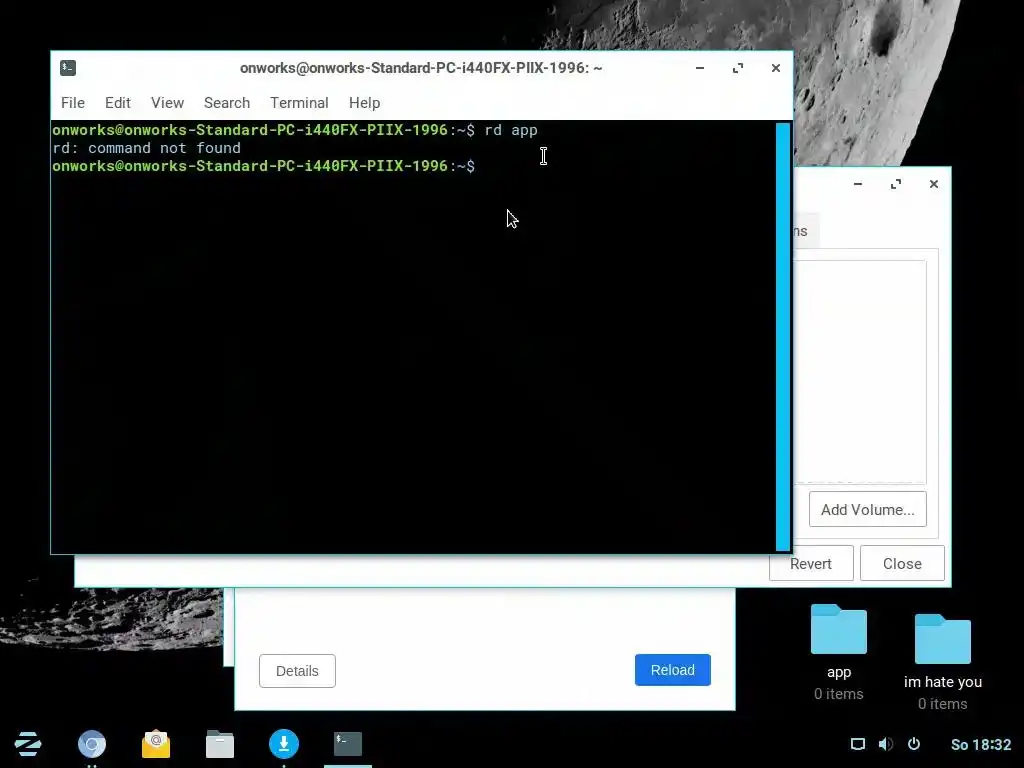Open the File menu in terminal
1024x768 pixels.
(x=72, y=103)
